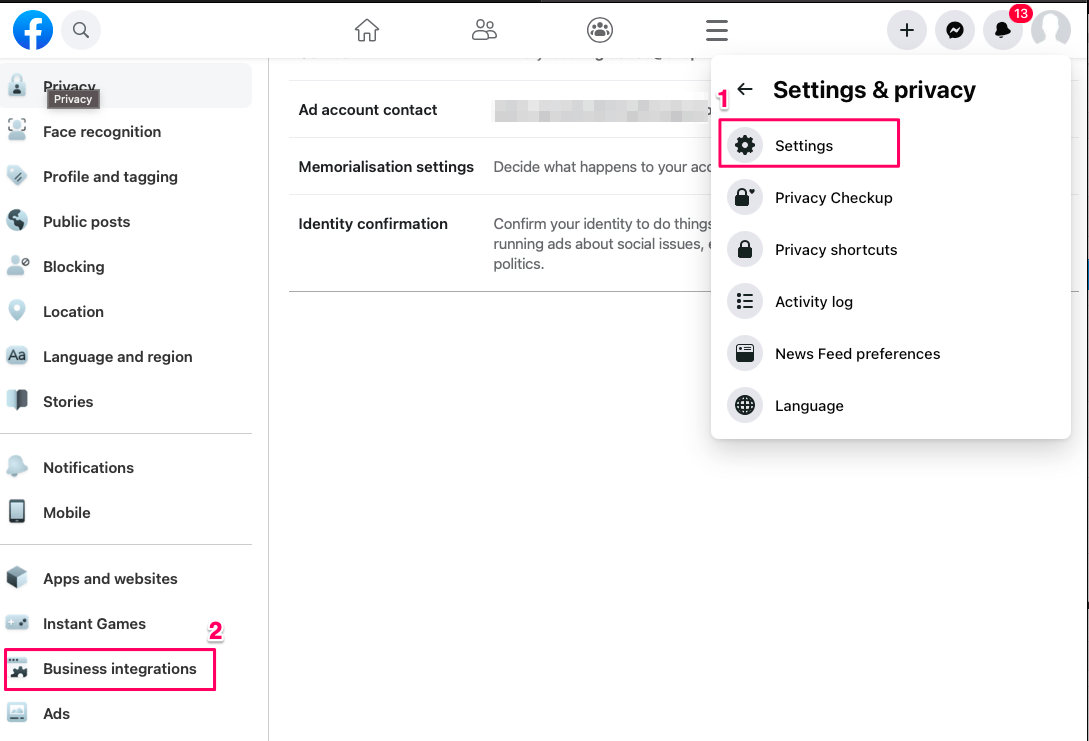The image size is (1089, 741).
Task: Go back using the arrow beside Settings & privacy
Action: (745, 89)
